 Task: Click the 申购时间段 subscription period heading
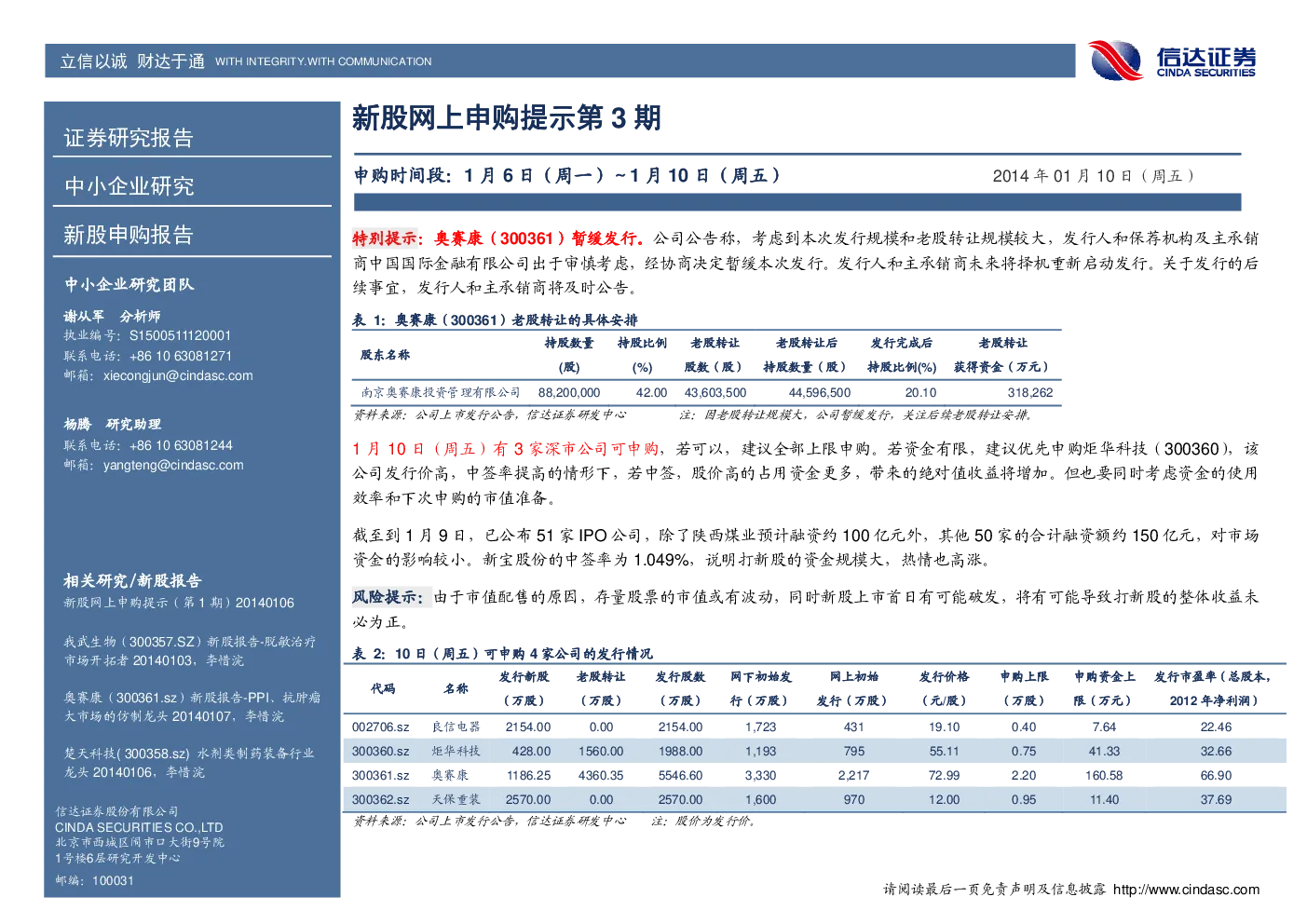pos(567,176)
